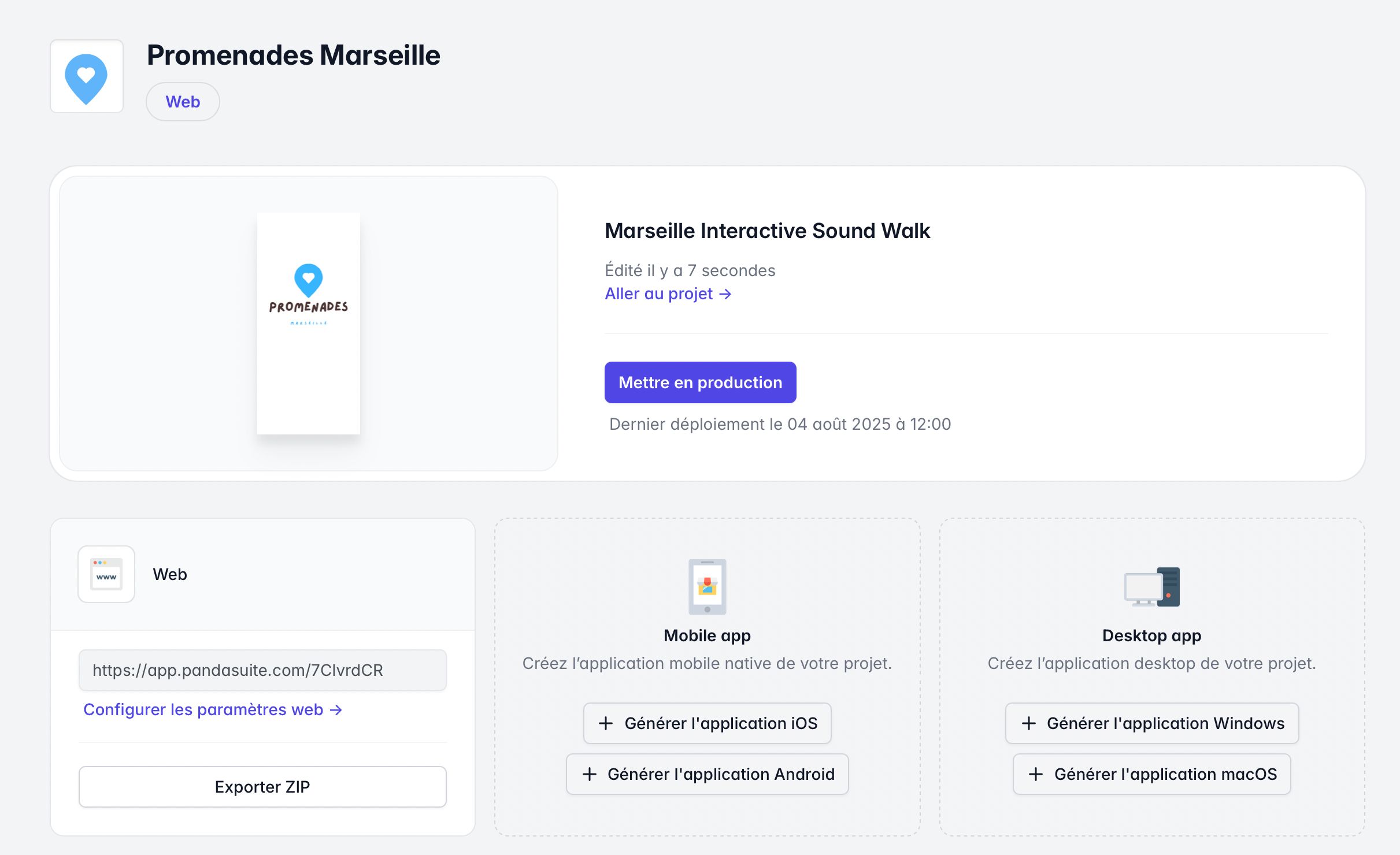Select the Web tag under title
This screenshot has width=1400, height=855.
point(183,102)
